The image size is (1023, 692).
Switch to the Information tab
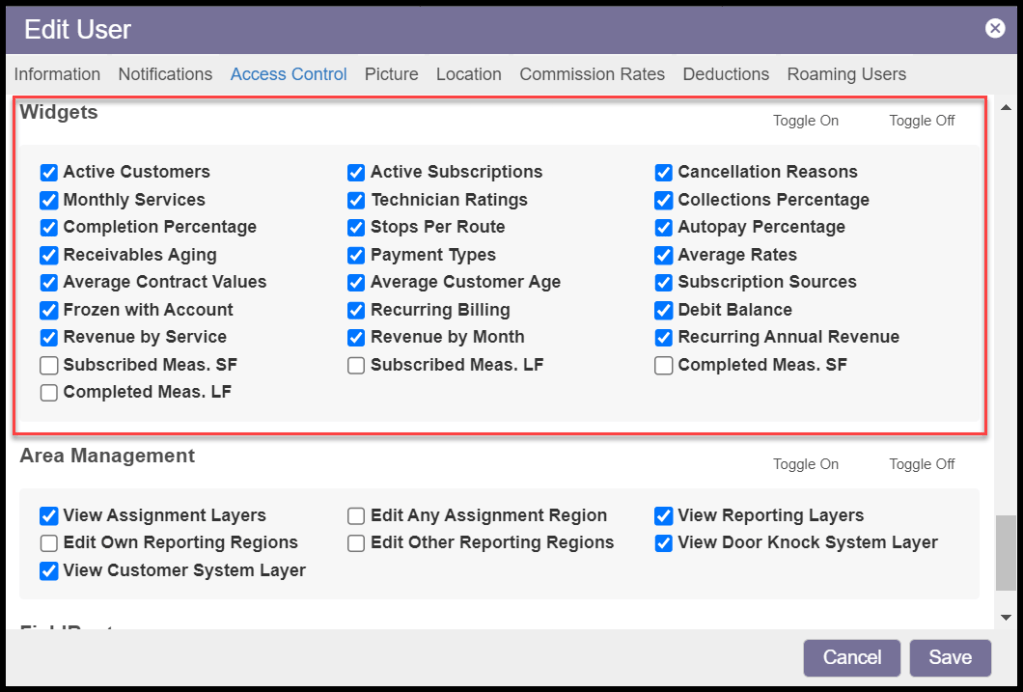[x=57, y=74]
